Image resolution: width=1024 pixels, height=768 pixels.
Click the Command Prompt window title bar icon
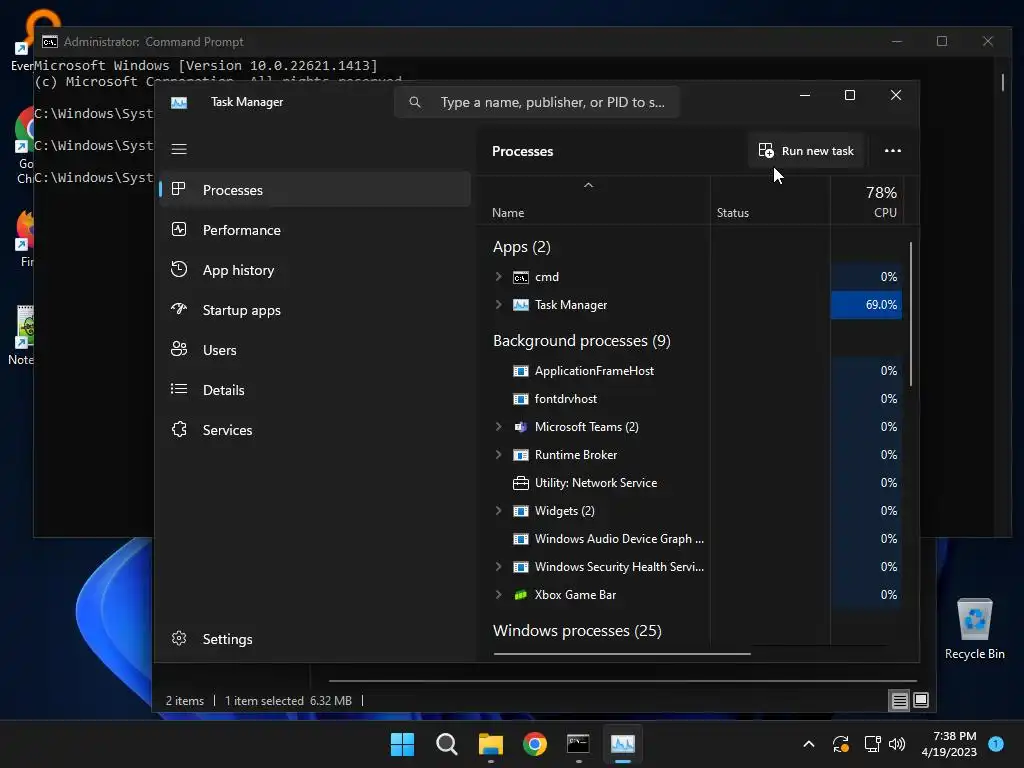pos(50,42)
